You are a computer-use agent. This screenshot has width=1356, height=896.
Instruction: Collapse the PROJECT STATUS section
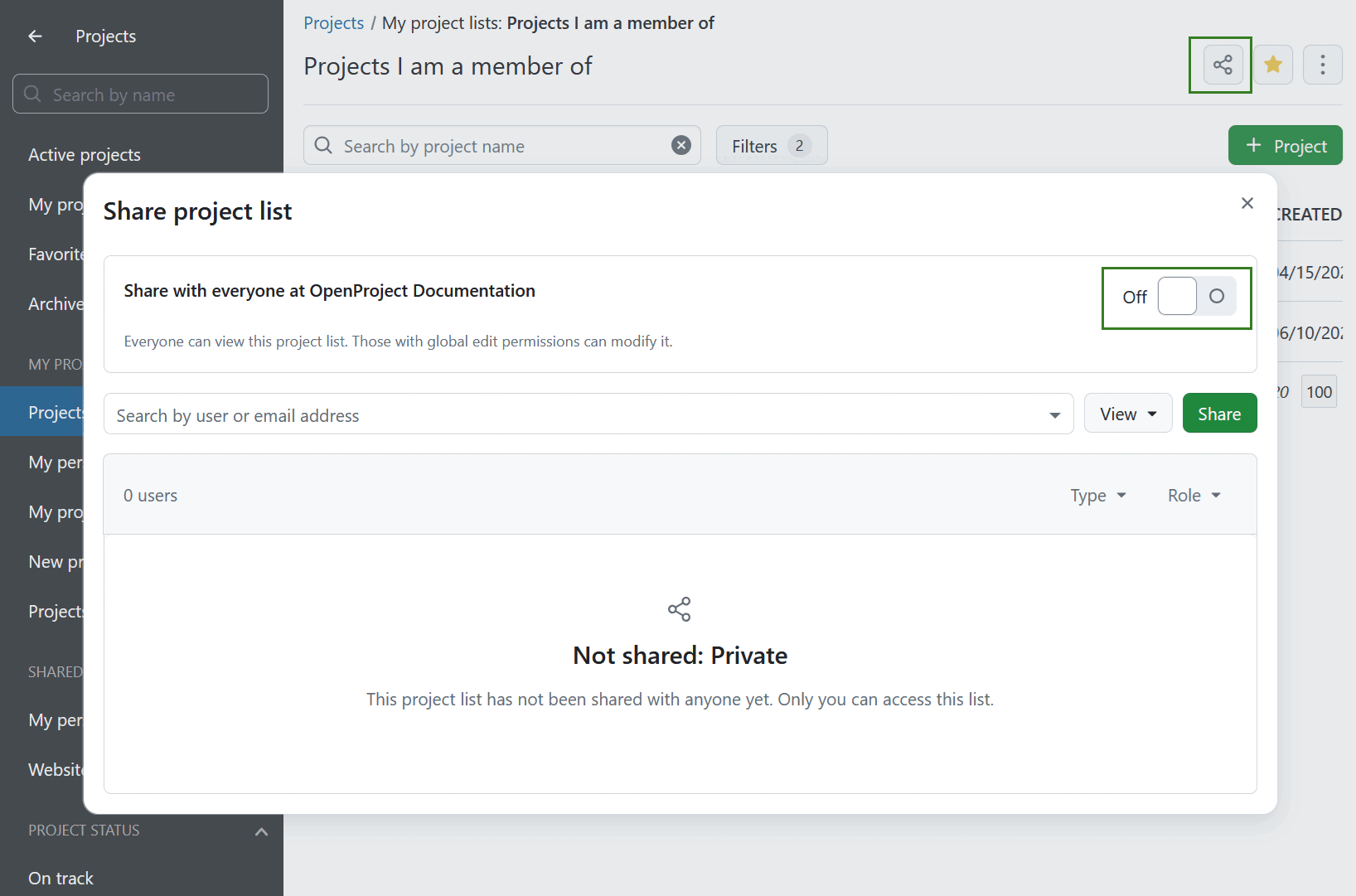coord(261,831)
